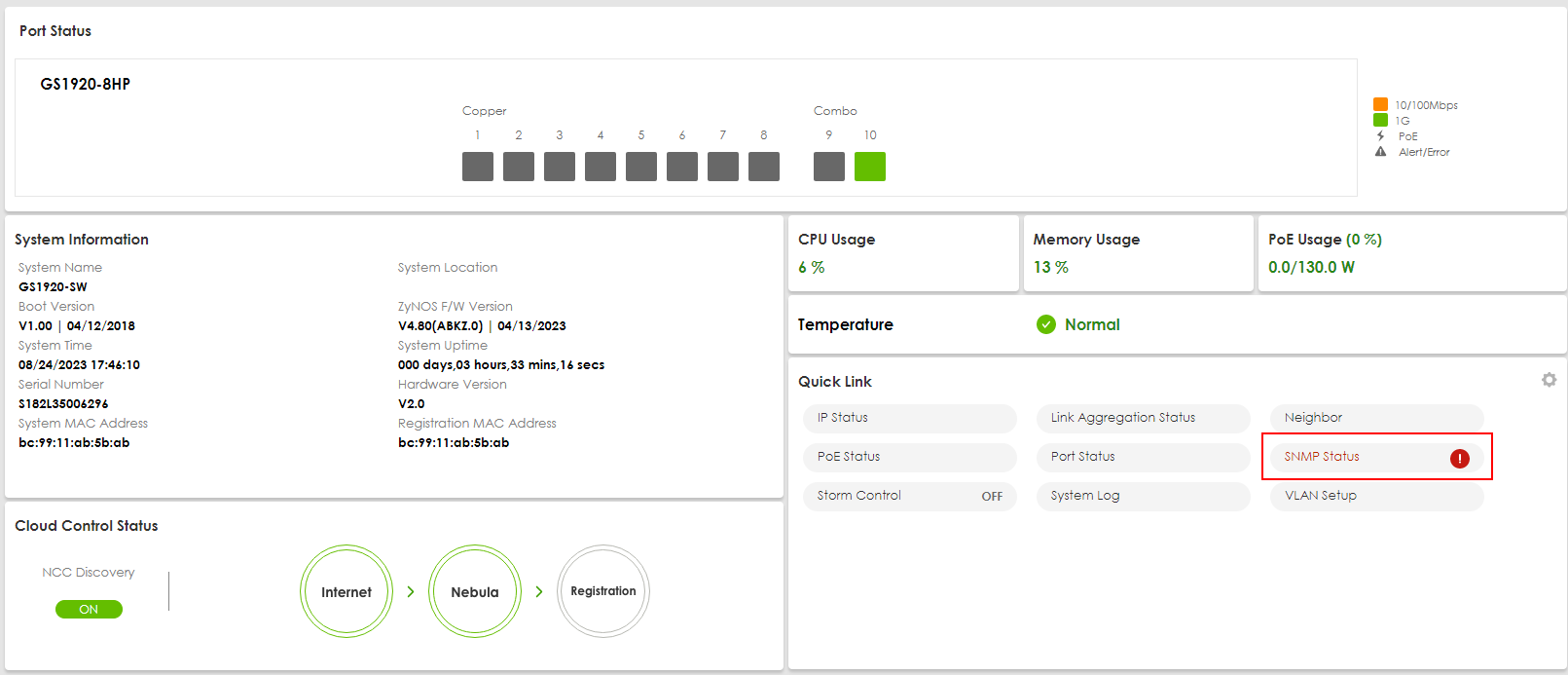Click the Registration status circle
This screenshot has width=1568, height=675.
tap(603, 591)
